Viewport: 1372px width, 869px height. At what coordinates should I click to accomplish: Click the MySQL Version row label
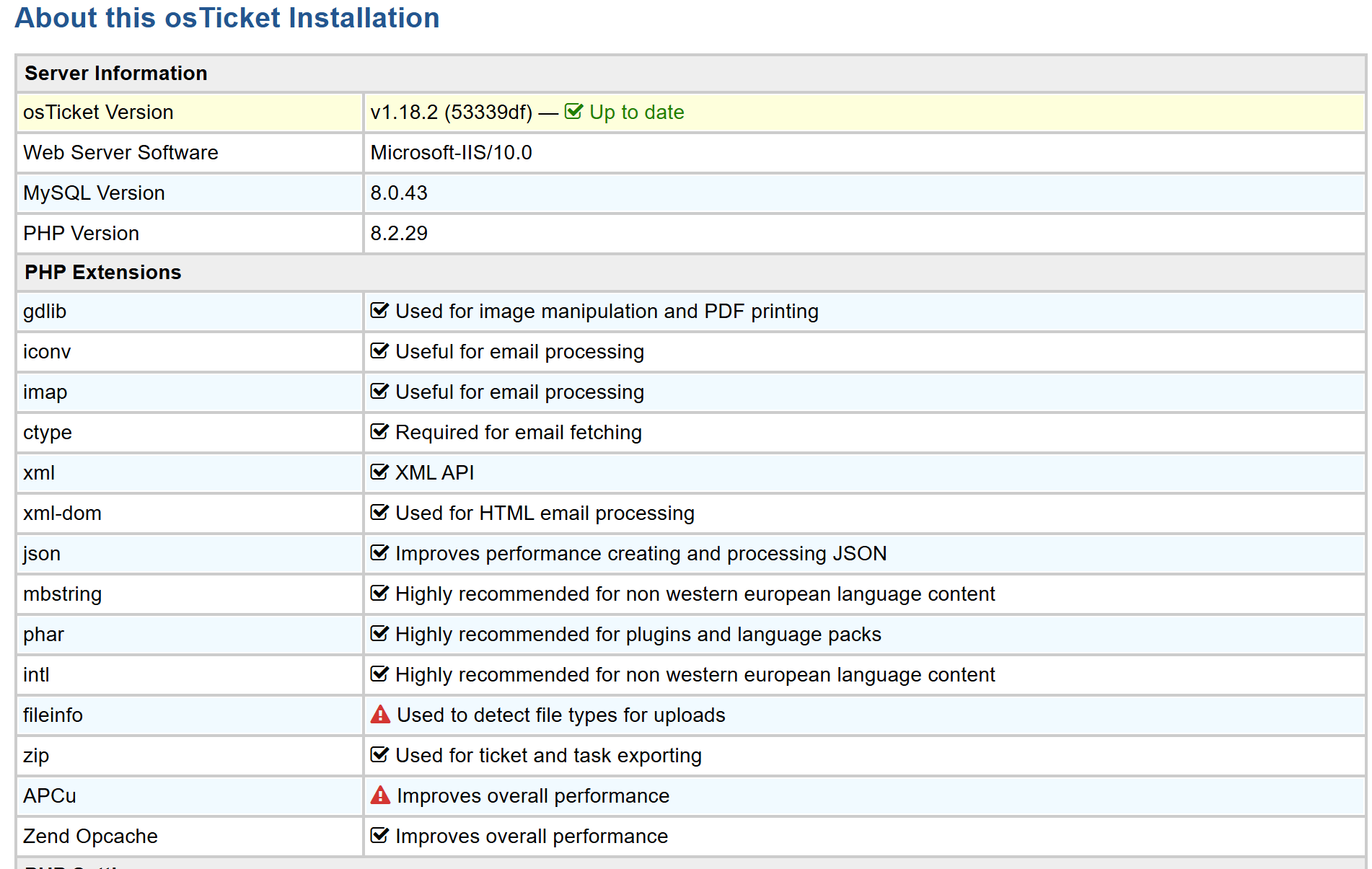click(94, 193)
